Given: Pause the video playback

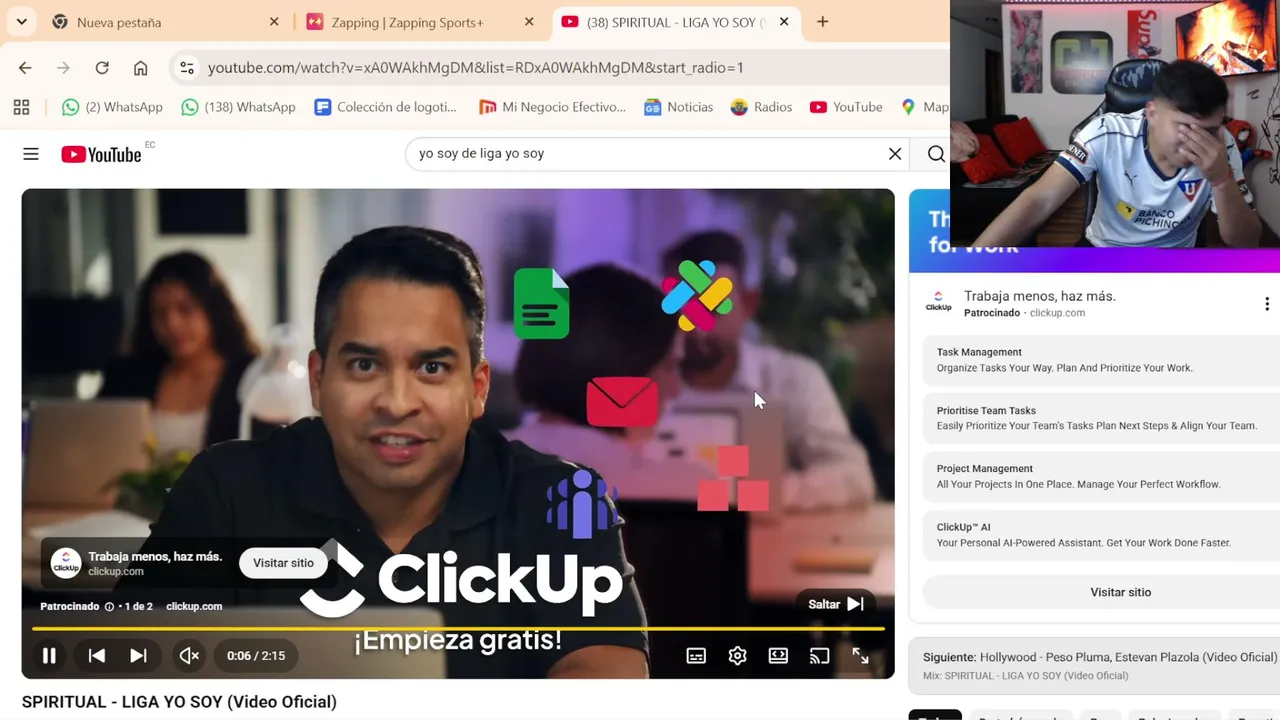Looking at the screenshot, I should pos(49,656).
